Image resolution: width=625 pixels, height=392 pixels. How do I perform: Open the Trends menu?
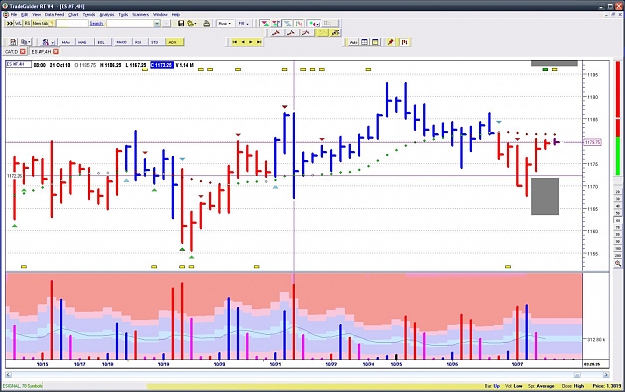click(88, 14)
